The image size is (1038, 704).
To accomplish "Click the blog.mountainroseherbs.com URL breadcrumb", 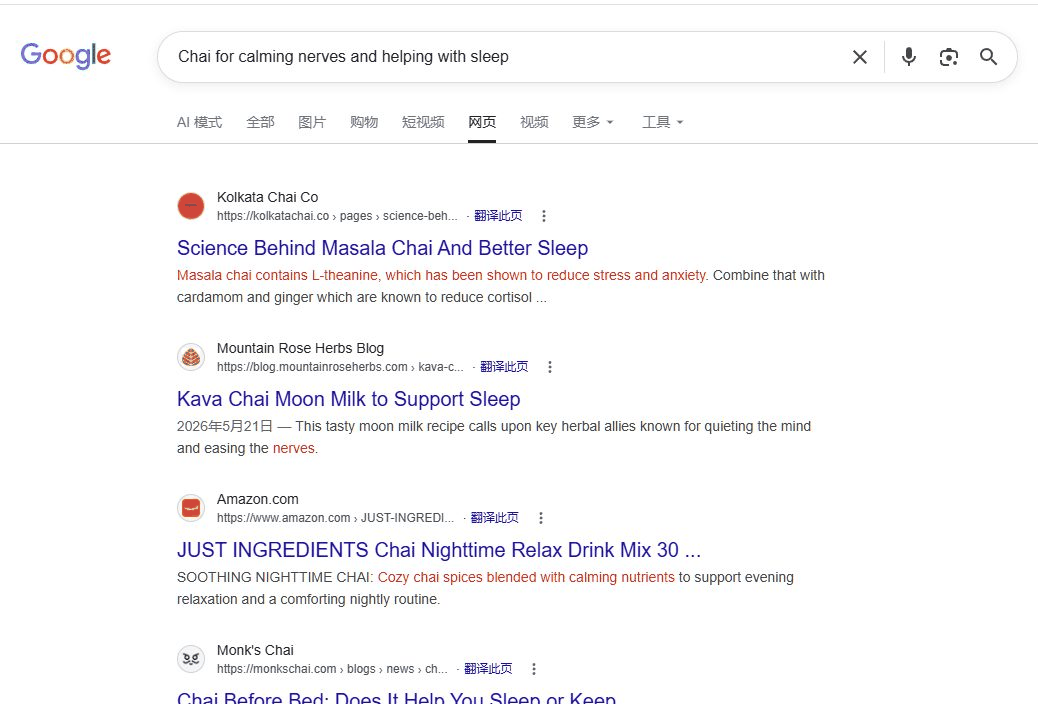I will (340, 367).
